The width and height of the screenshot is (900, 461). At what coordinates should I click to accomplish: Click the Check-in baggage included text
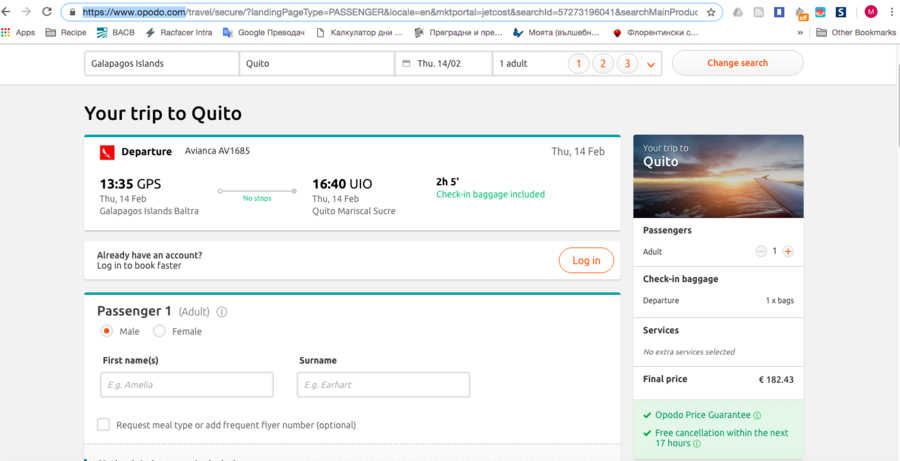pyautogui.click(x=490, y=195)
